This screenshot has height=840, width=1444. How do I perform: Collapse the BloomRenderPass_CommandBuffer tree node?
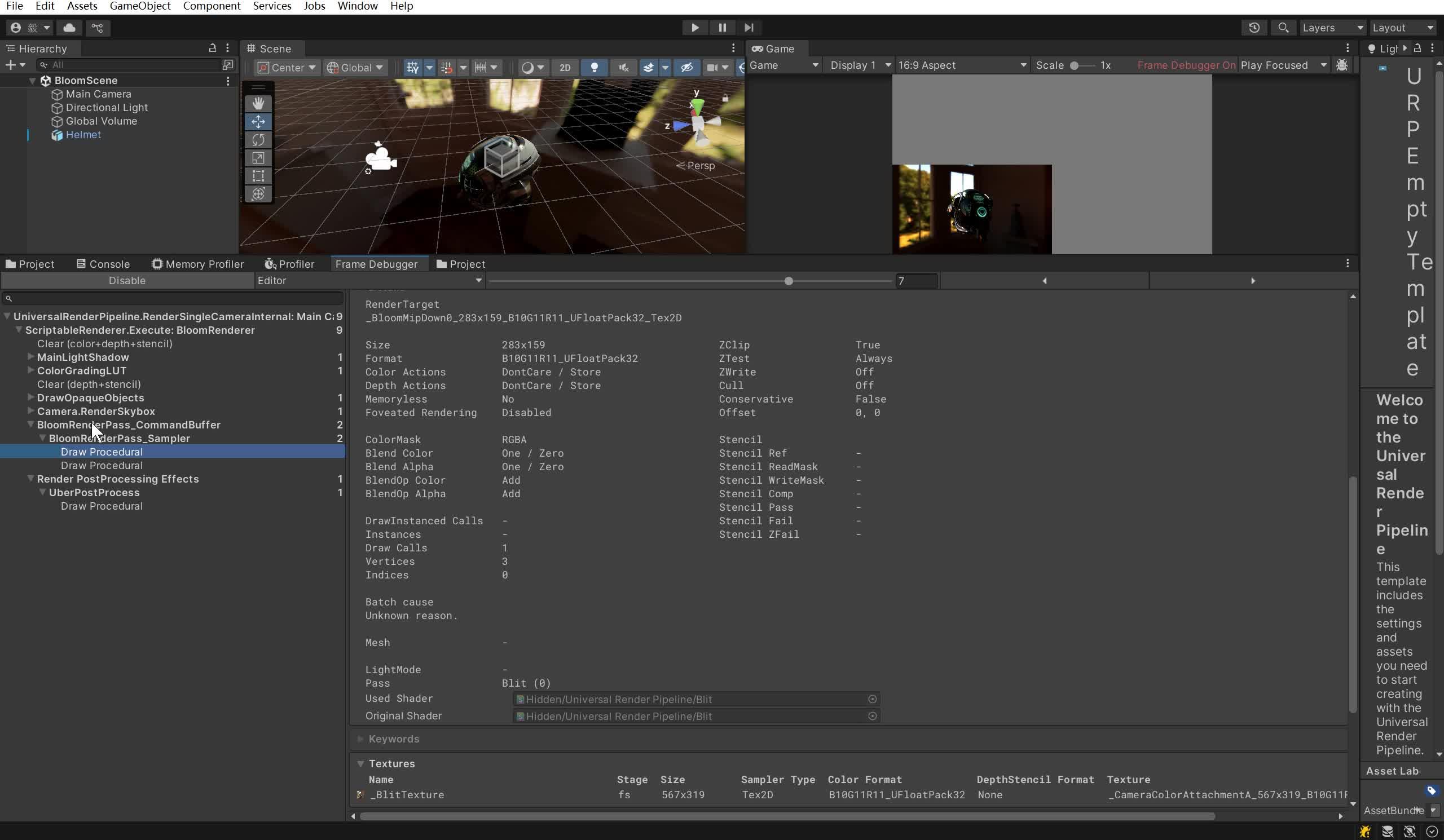31,425
